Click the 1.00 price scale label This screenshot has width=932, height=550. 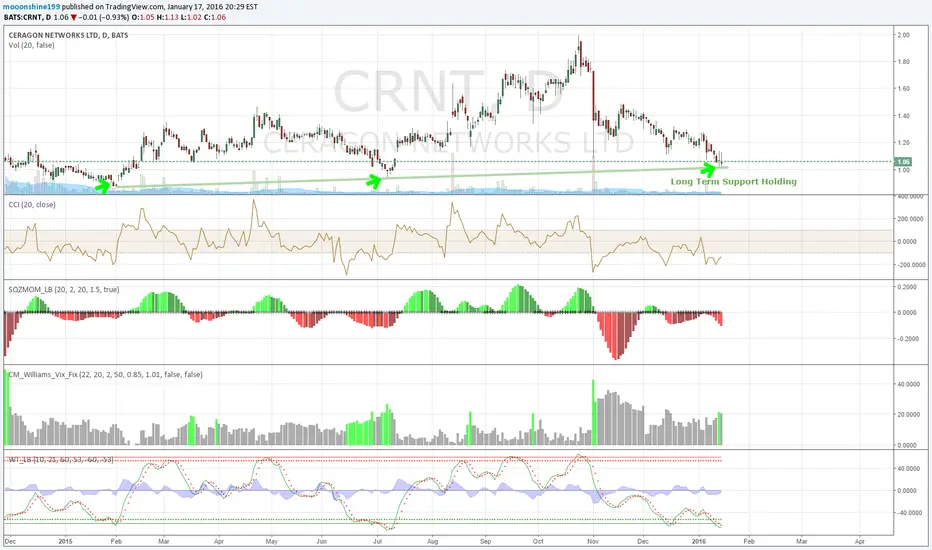point(903,170)
